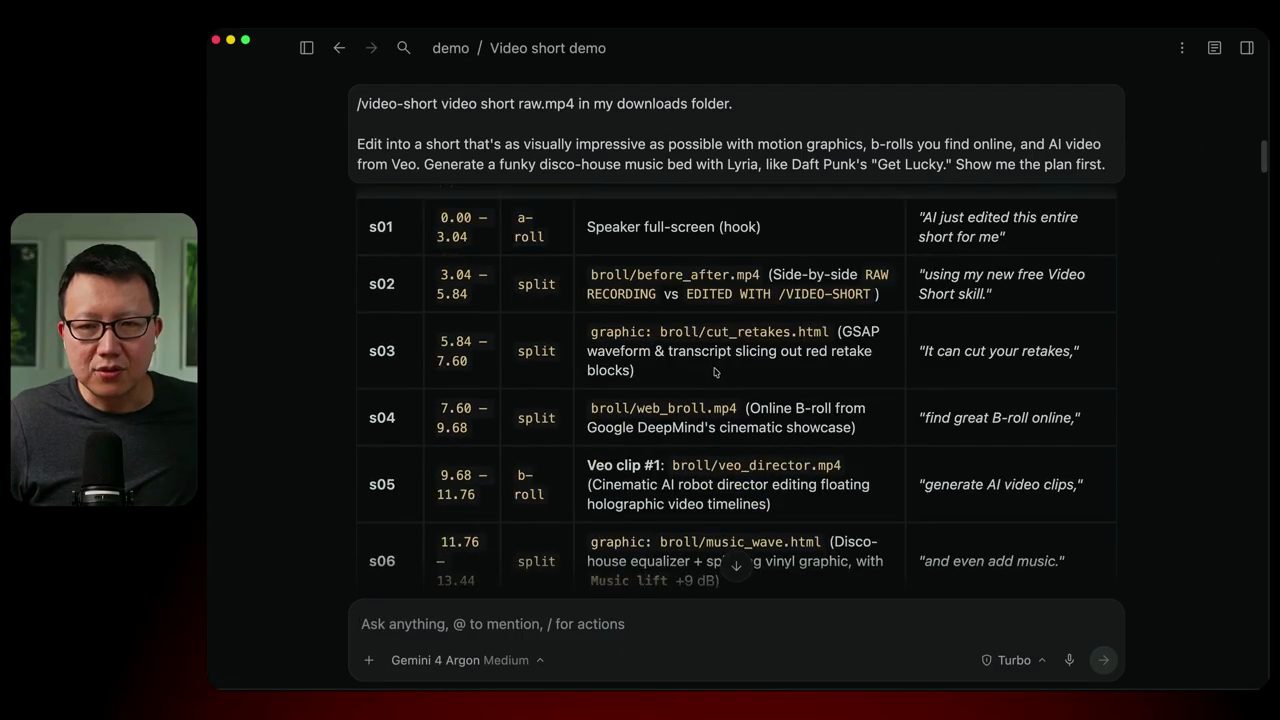Screen dimensions: 1280x720
Task: Click the 'Video short demo' breadcrumb
Action: coord(548,48)
